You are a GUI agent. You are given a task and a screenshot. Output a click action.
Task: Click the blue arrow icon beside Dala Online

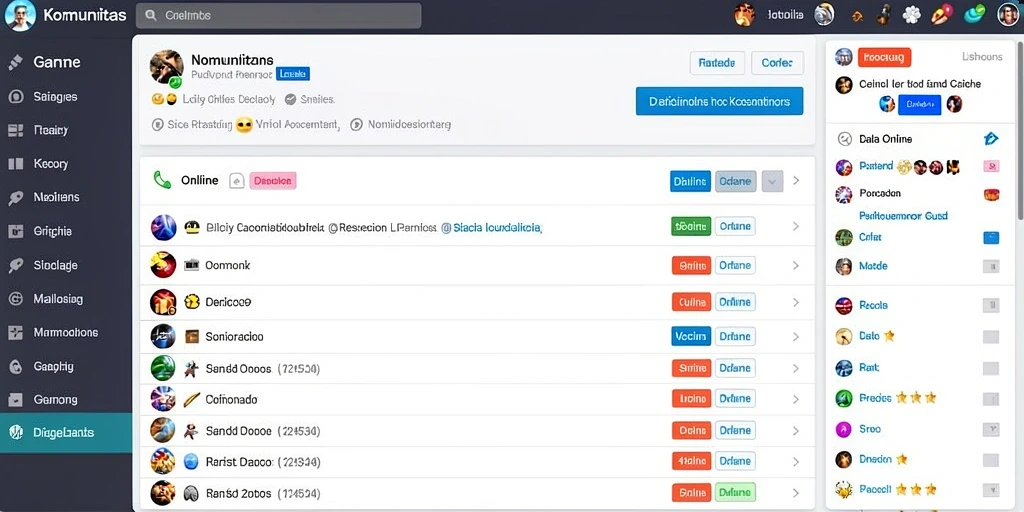click(x=990, y=138)
